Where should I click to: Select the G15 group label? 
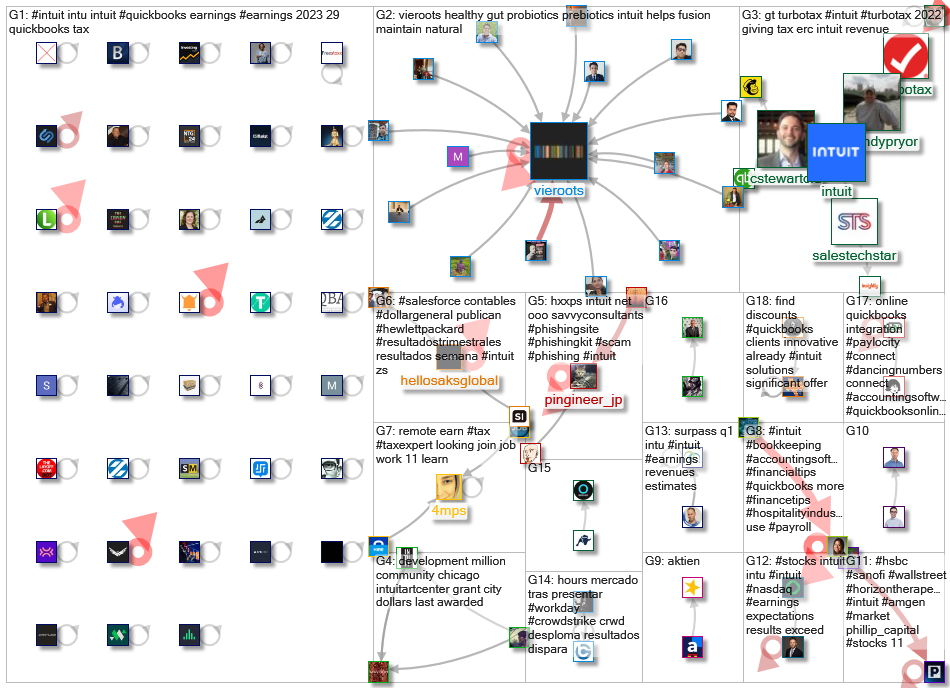(x=539, y=468)
